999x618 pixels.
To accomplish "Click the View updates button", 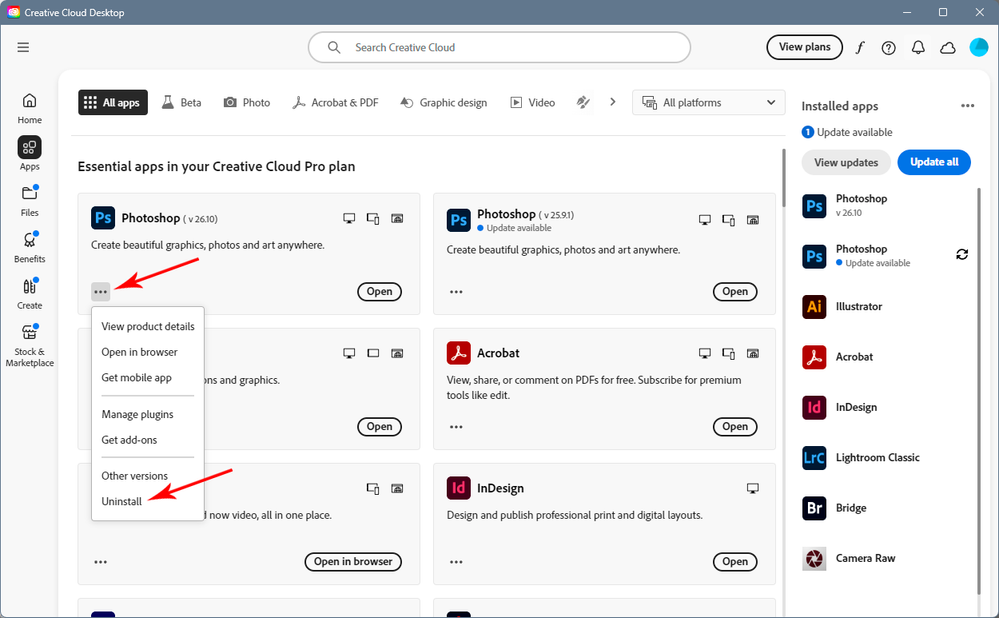I will tap(845, 162).
